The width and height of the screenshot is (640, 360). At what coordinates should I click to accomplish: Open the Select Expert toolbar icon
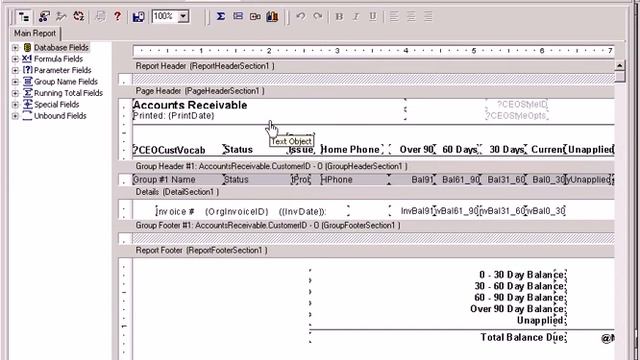pyautogui.click(x=61, y=17)
